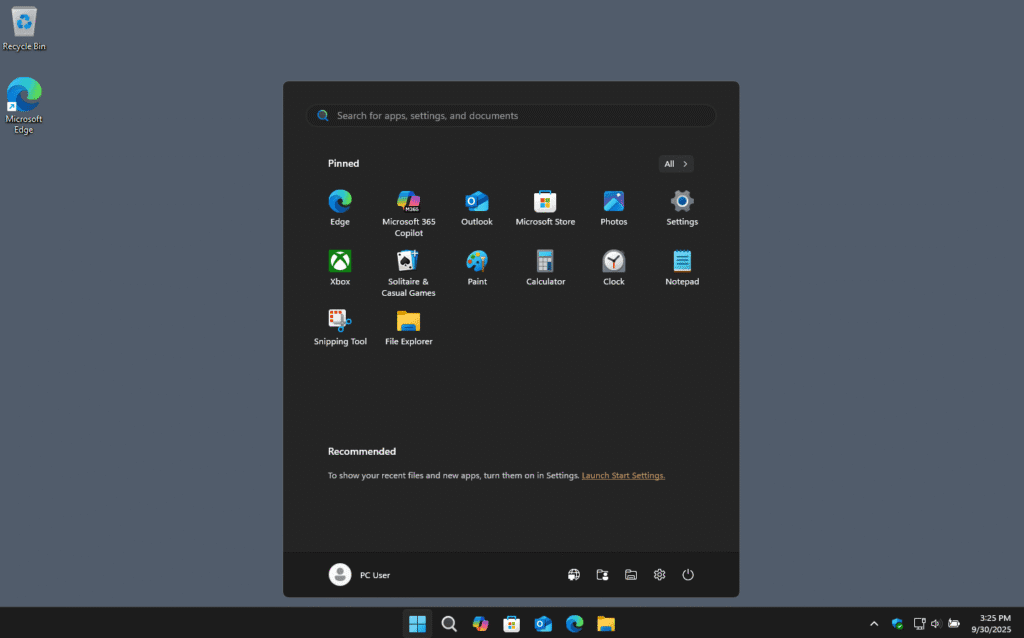The image size is (1024, 638).
Task: Open Paint from the pinned apps
Action: [x=477, y=261]
